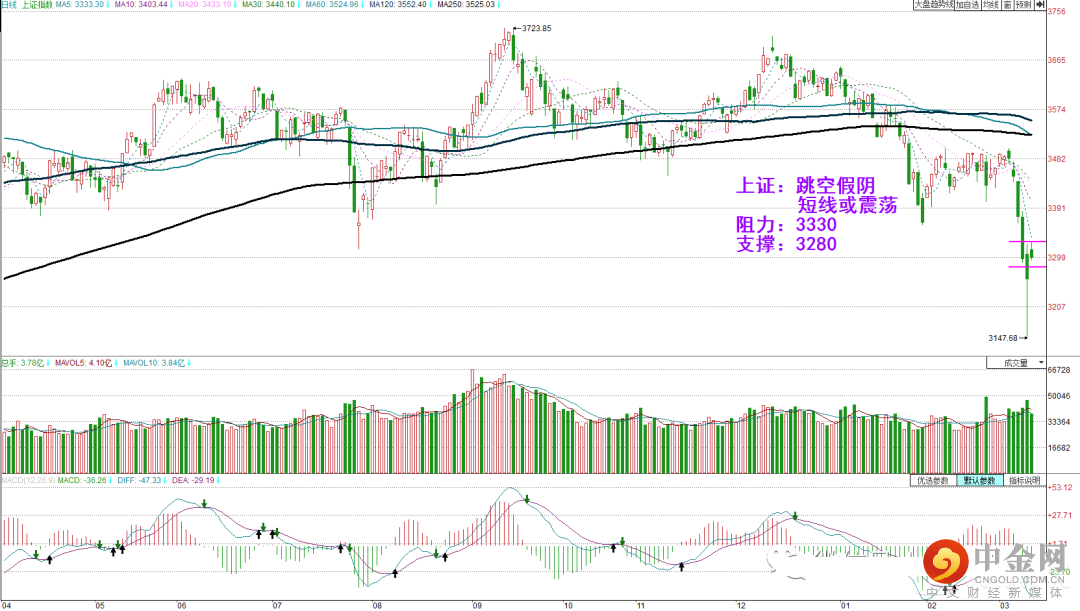Click the 加自选 button
This screenshot has height=611, width=1080.
(x=967, y=5)
